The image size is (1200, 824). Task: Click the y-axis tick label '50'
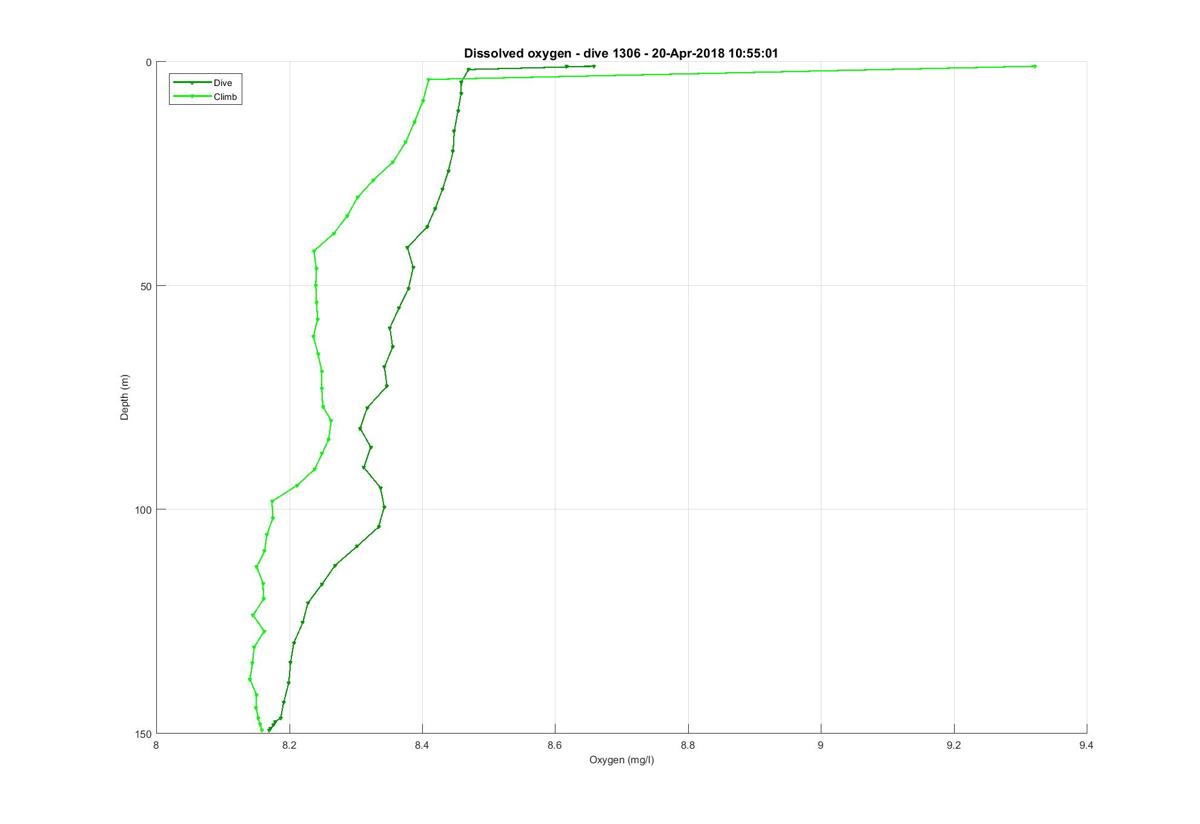click(x=146, y=286)
